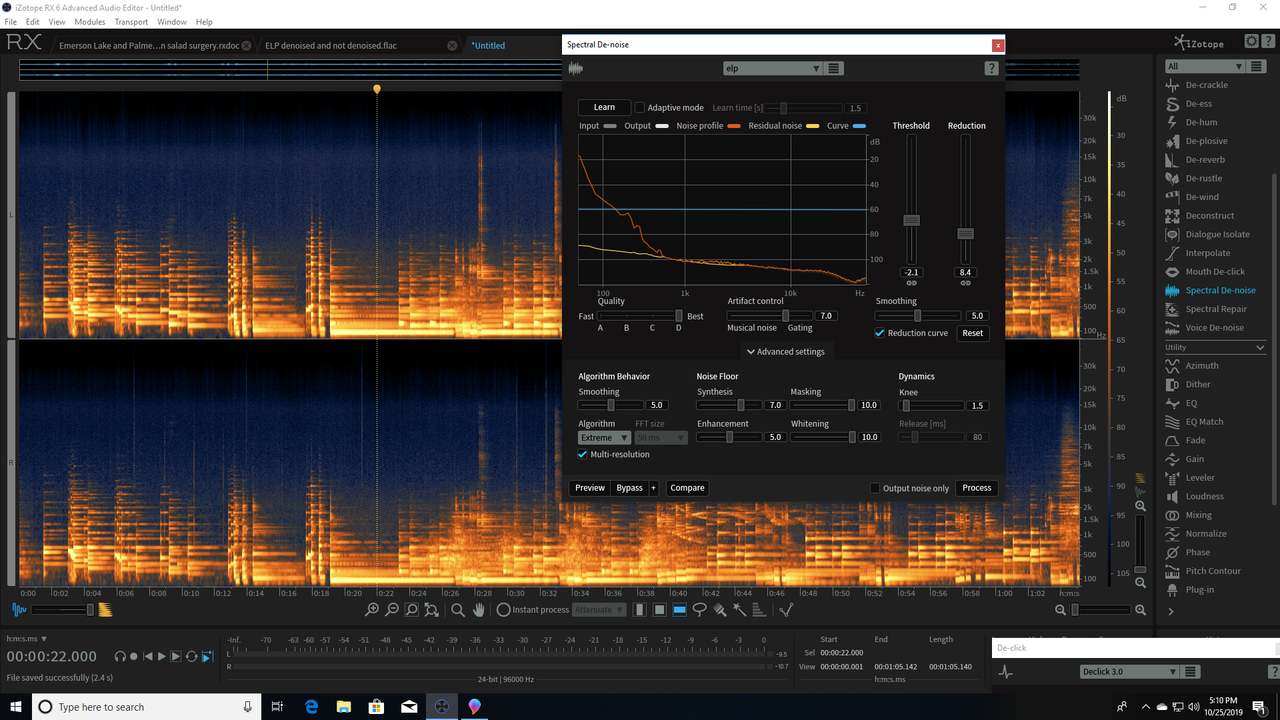Open the De-crackle module
This screenshot has height=720, width=1280.
coord(1206,85)
